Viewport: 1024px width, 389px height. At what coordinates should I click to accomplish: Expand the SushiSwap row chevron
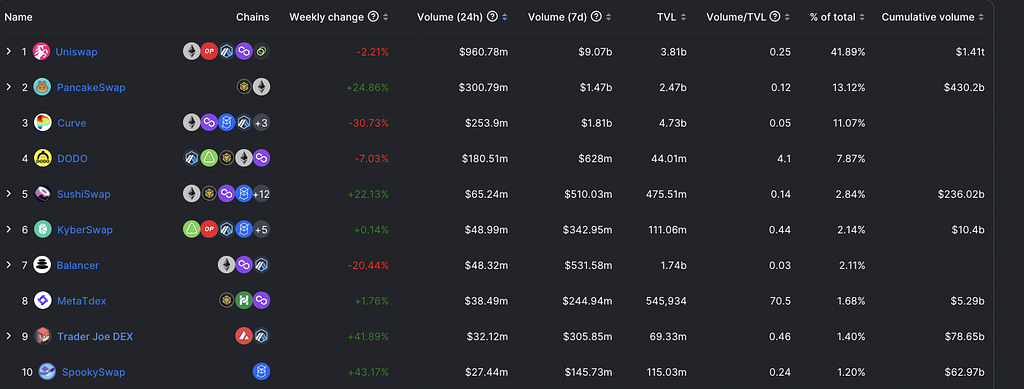click(8, 194)
